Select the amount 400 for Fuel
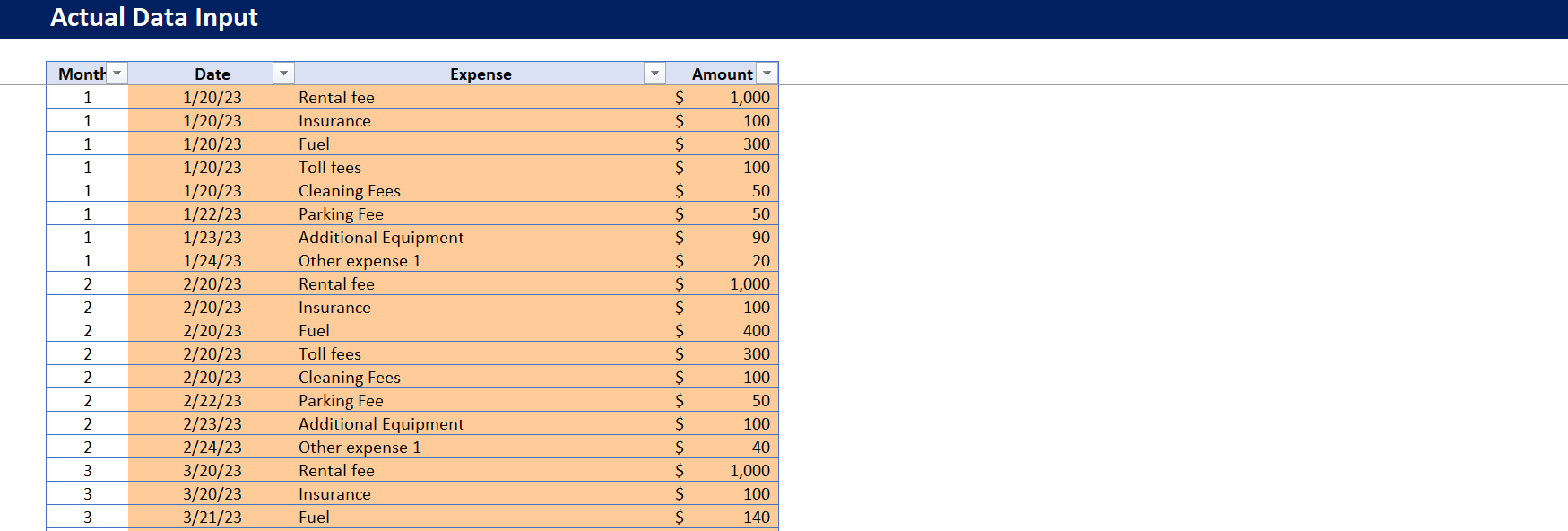Viewport: 1568px width, 531px height. [723, 330]
